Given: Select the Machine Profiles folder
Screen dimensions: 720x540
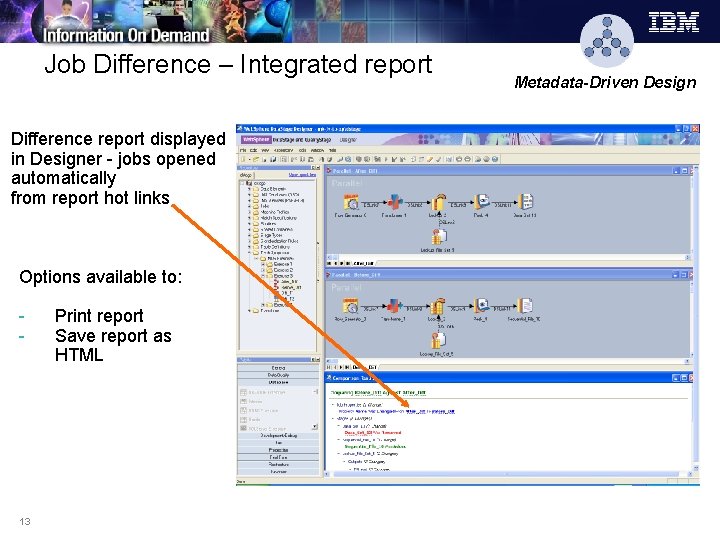Looking at the screenshot, I should pos(275,212).
